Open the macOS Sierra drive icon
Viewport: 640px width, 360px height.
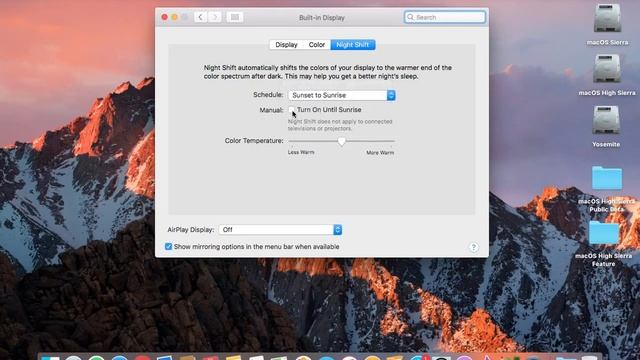click(607, 18)
